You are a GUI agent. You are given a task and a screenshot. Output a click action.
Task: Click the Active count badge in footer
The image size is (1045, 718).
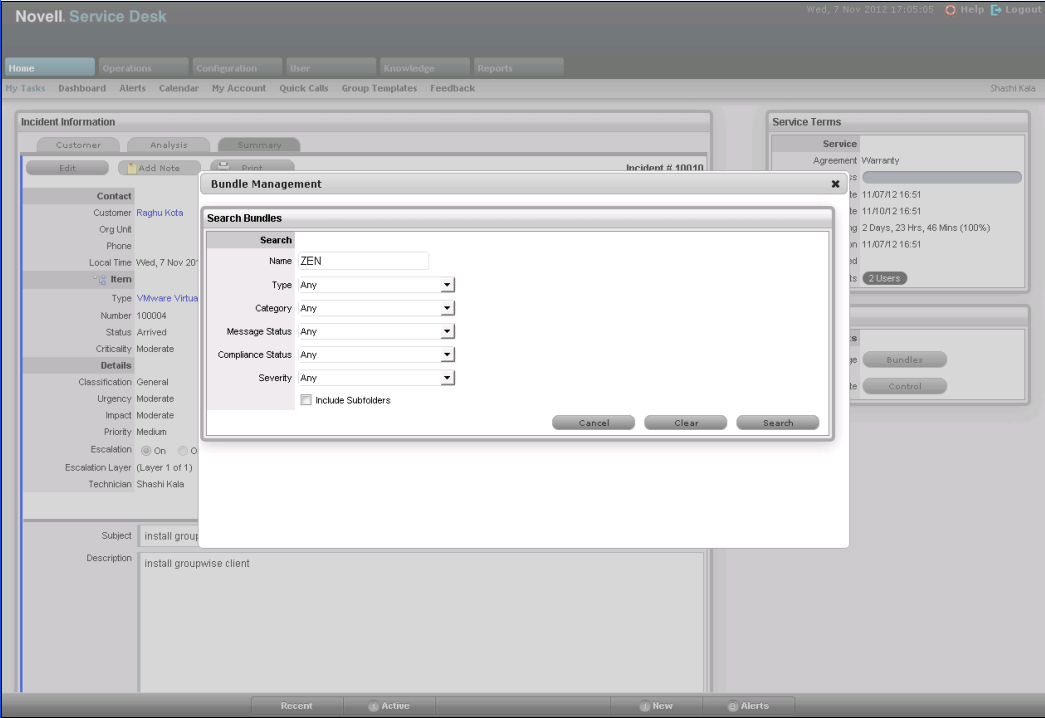tap(373, 707)
